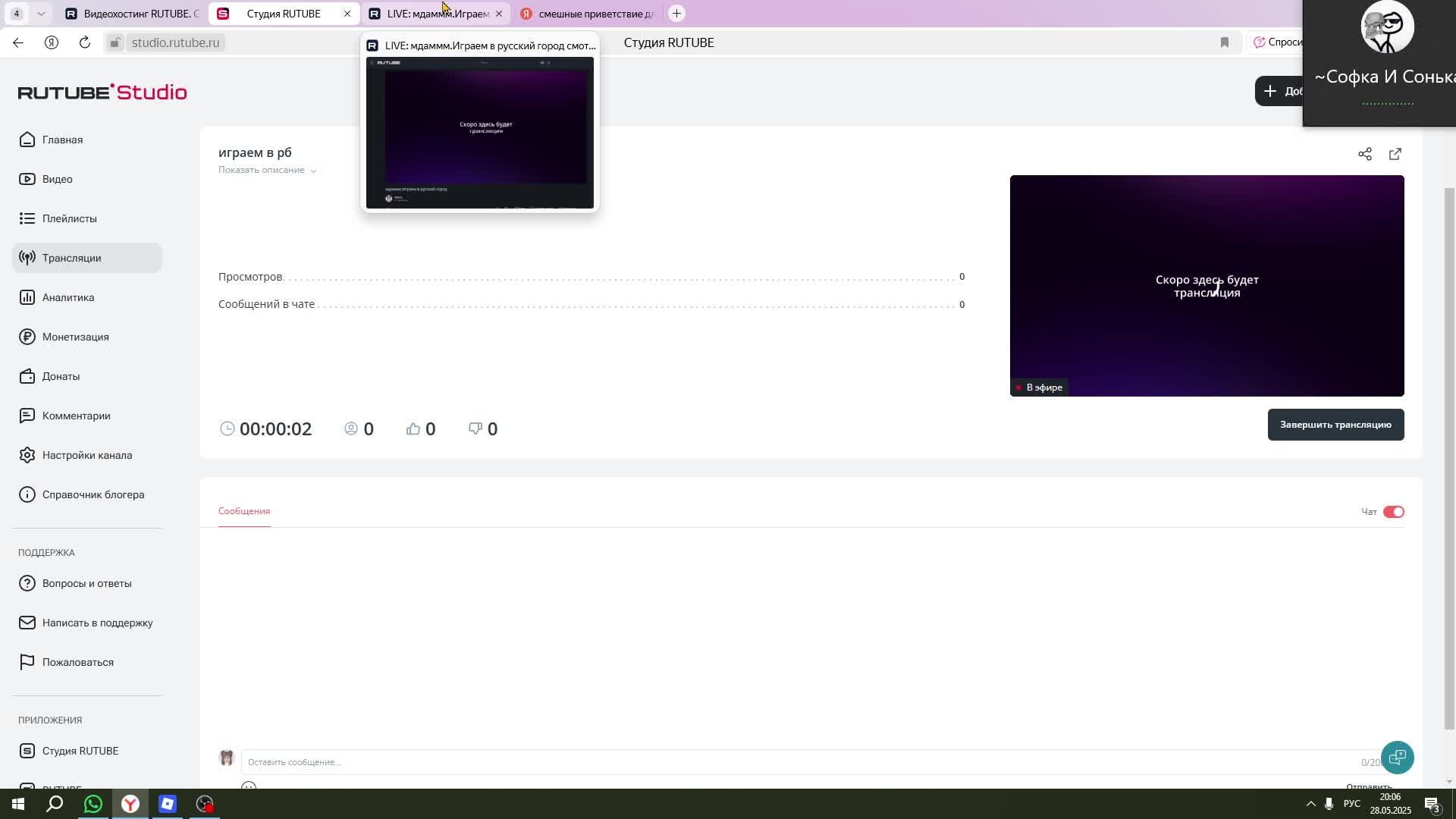Screen dimensions: 1456x819
Task: Reload the page
Action: point(85,42)
